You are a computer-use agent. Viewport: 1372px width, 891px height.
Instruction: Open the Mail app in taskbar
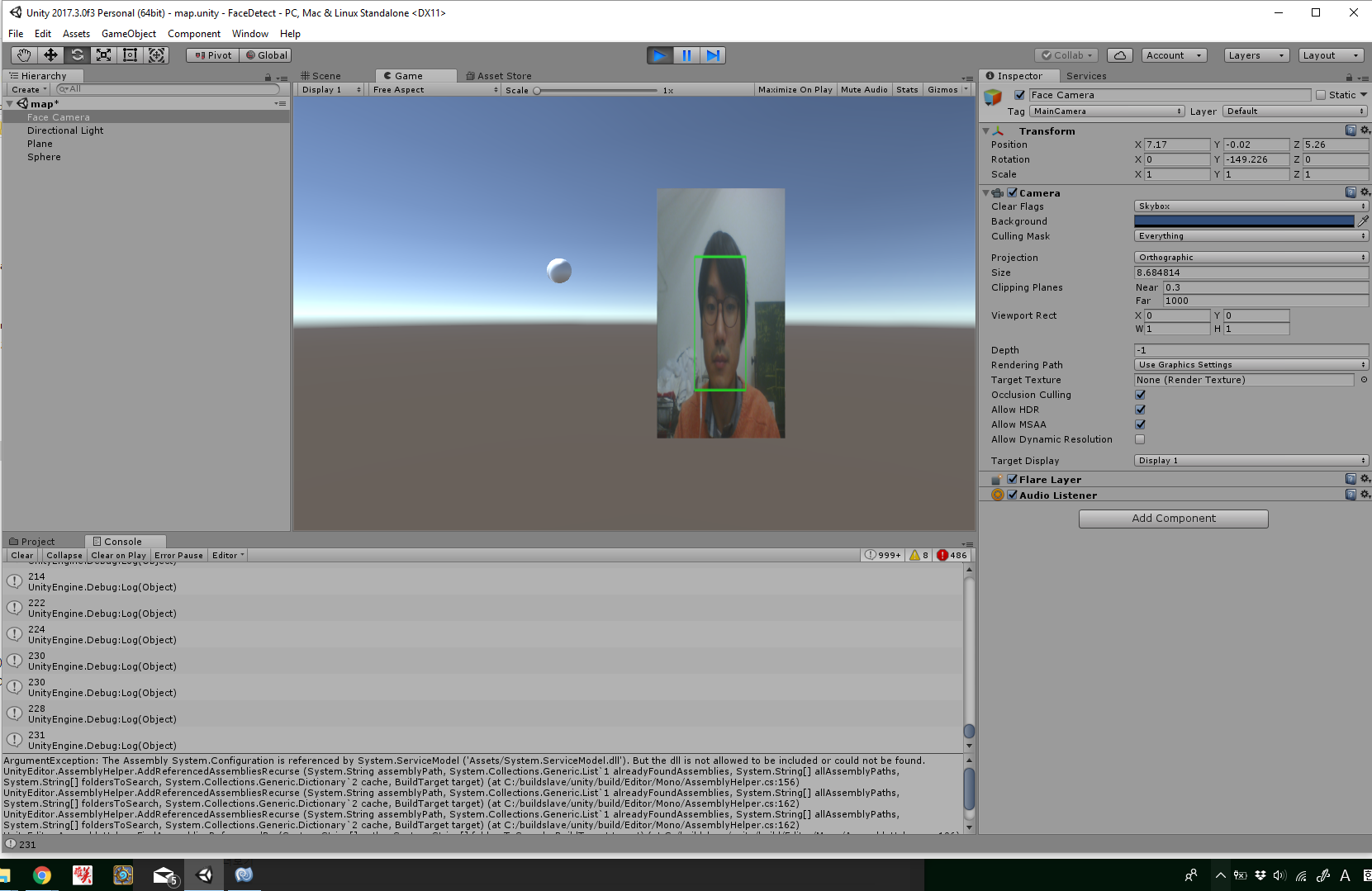(x=164, y=875)
